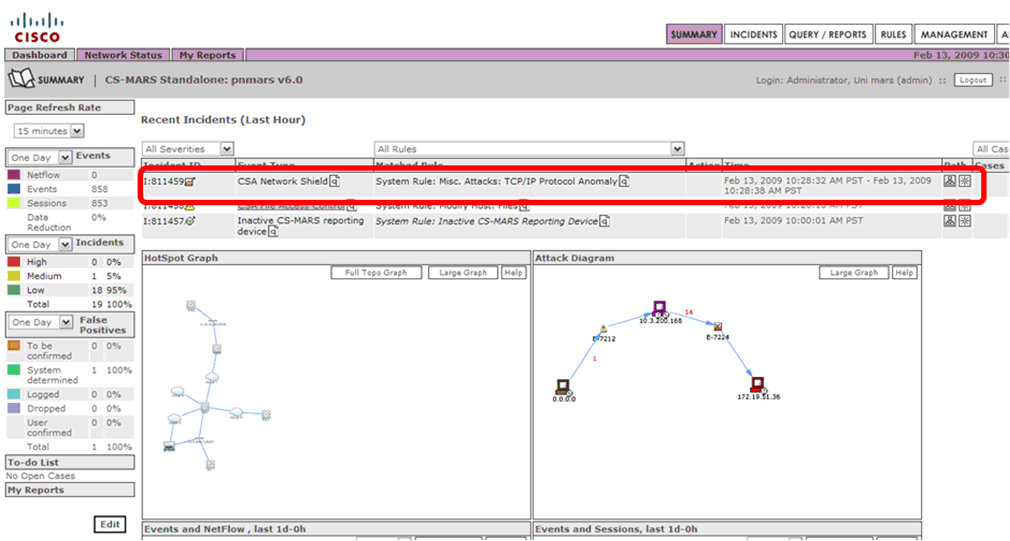Image resolution: width=1010 pixels, height=541 pixels.
Task: Click the My Reports sidebar panel header
Action: (70, 490)
